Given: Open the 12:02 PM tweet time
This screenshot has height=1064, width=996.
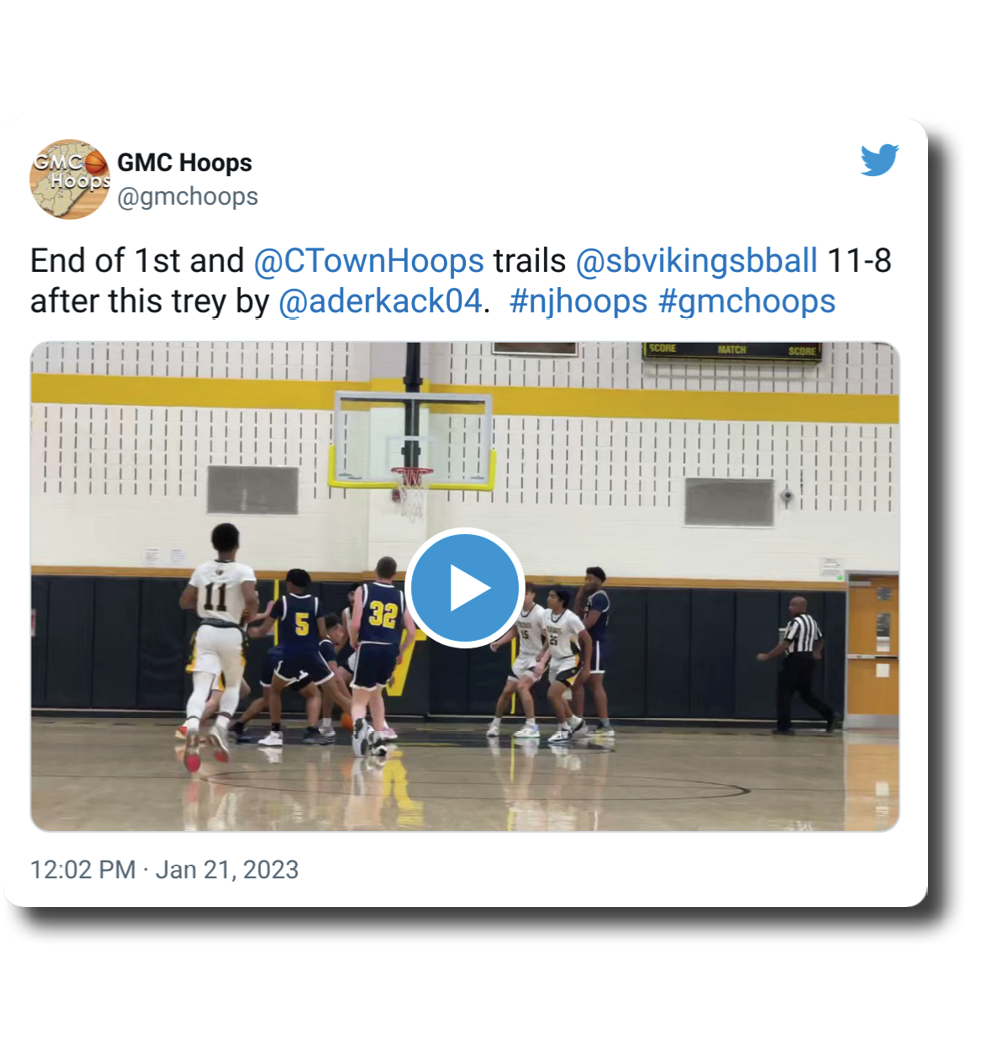Looking at the screenshot, I should [x=83, y=869].
